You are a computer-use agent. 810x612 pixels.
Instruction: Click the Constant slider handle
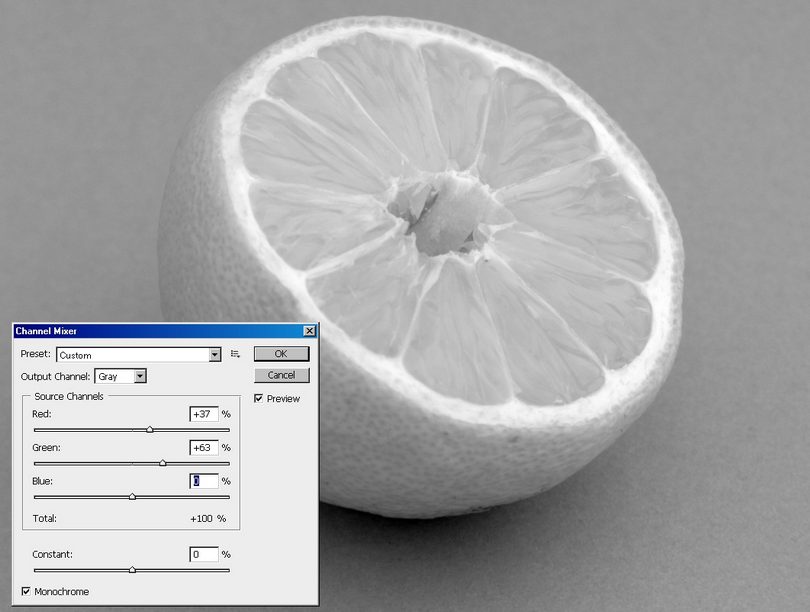click(x=132, y=569)
